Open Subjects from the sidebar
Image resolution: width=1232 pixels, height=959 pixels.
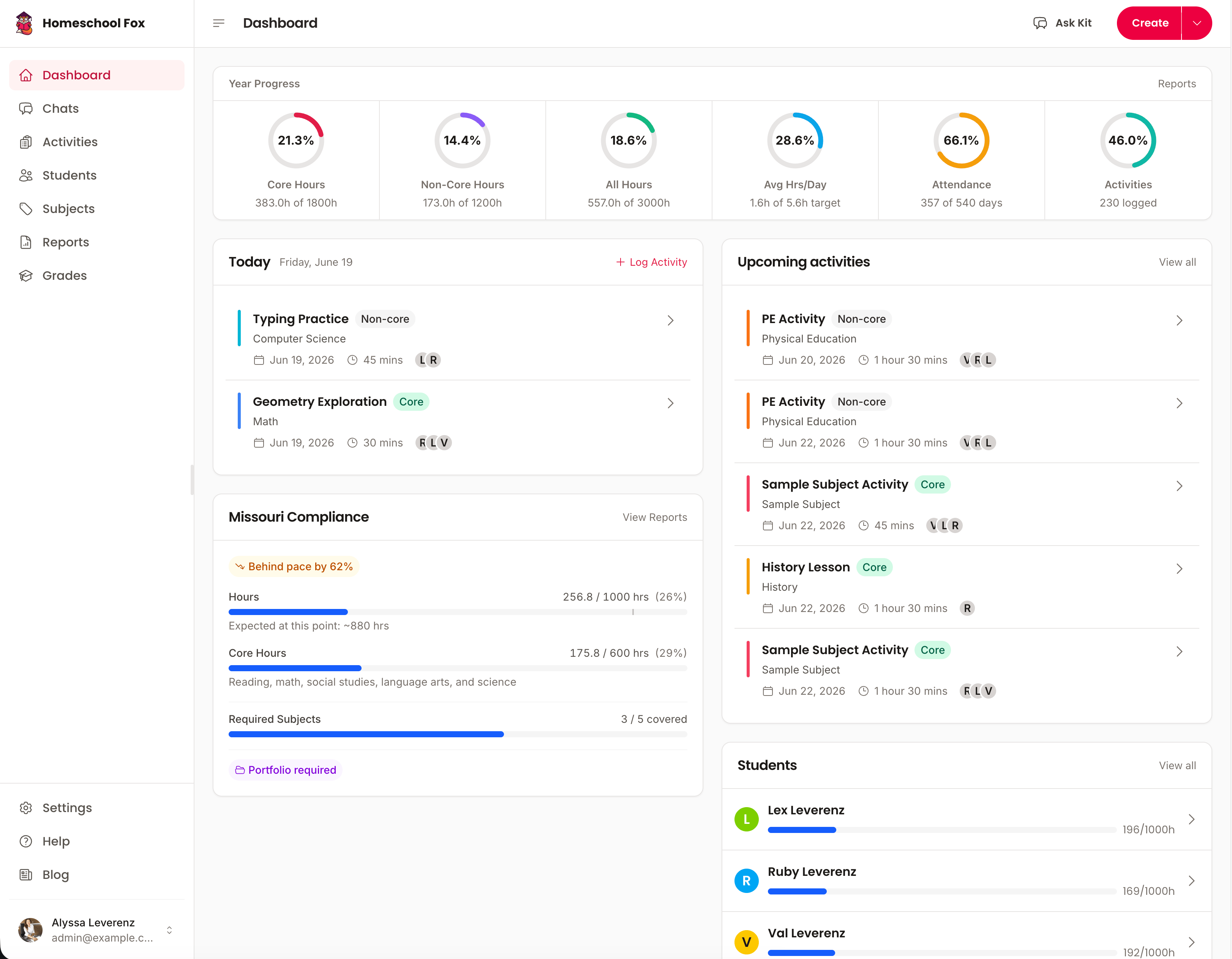point(96,208)
